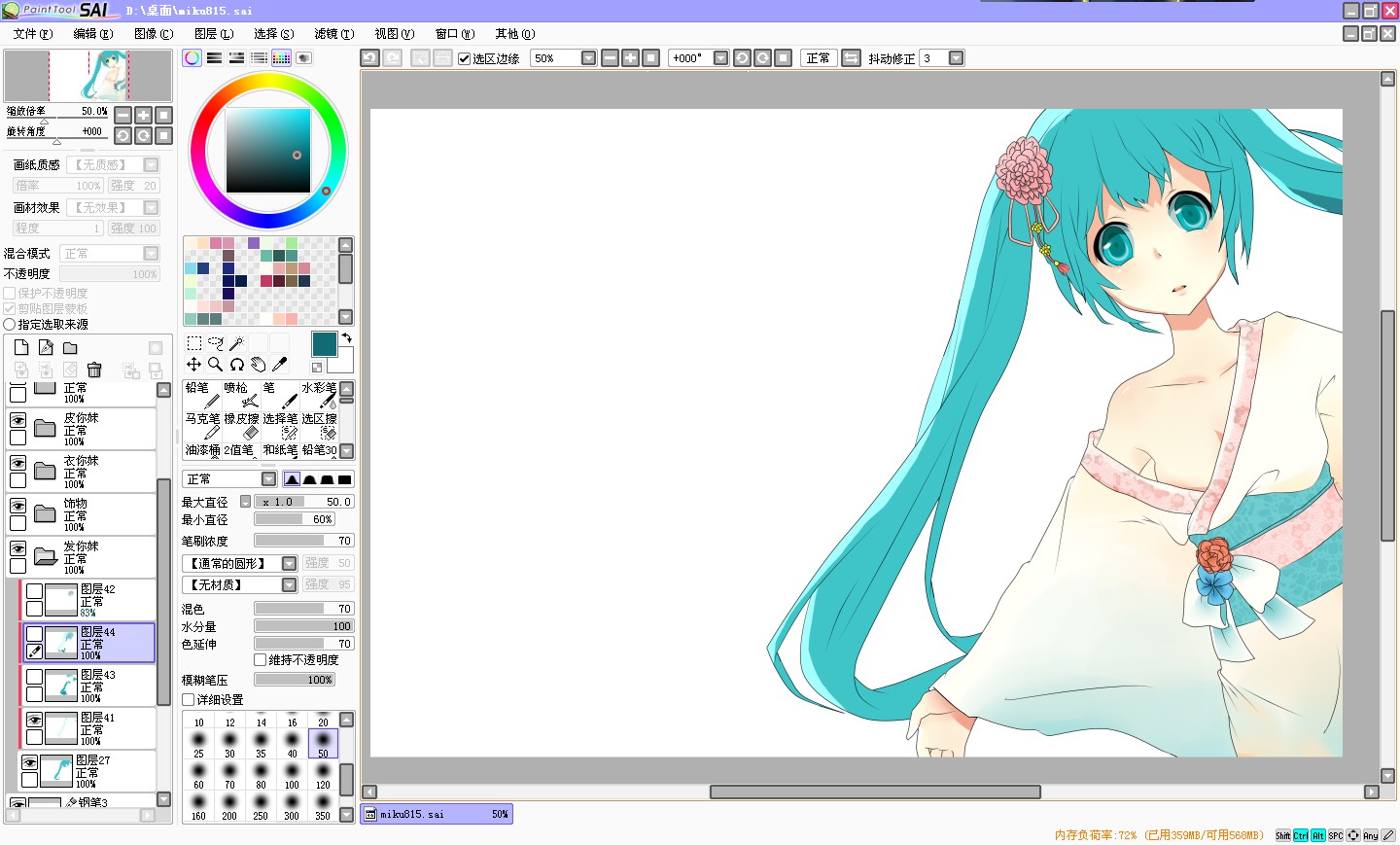Viewport: 1400px width, 845px height.
Task: Select the eyedropper color picker tool
Action: click(x=279, y=364)
